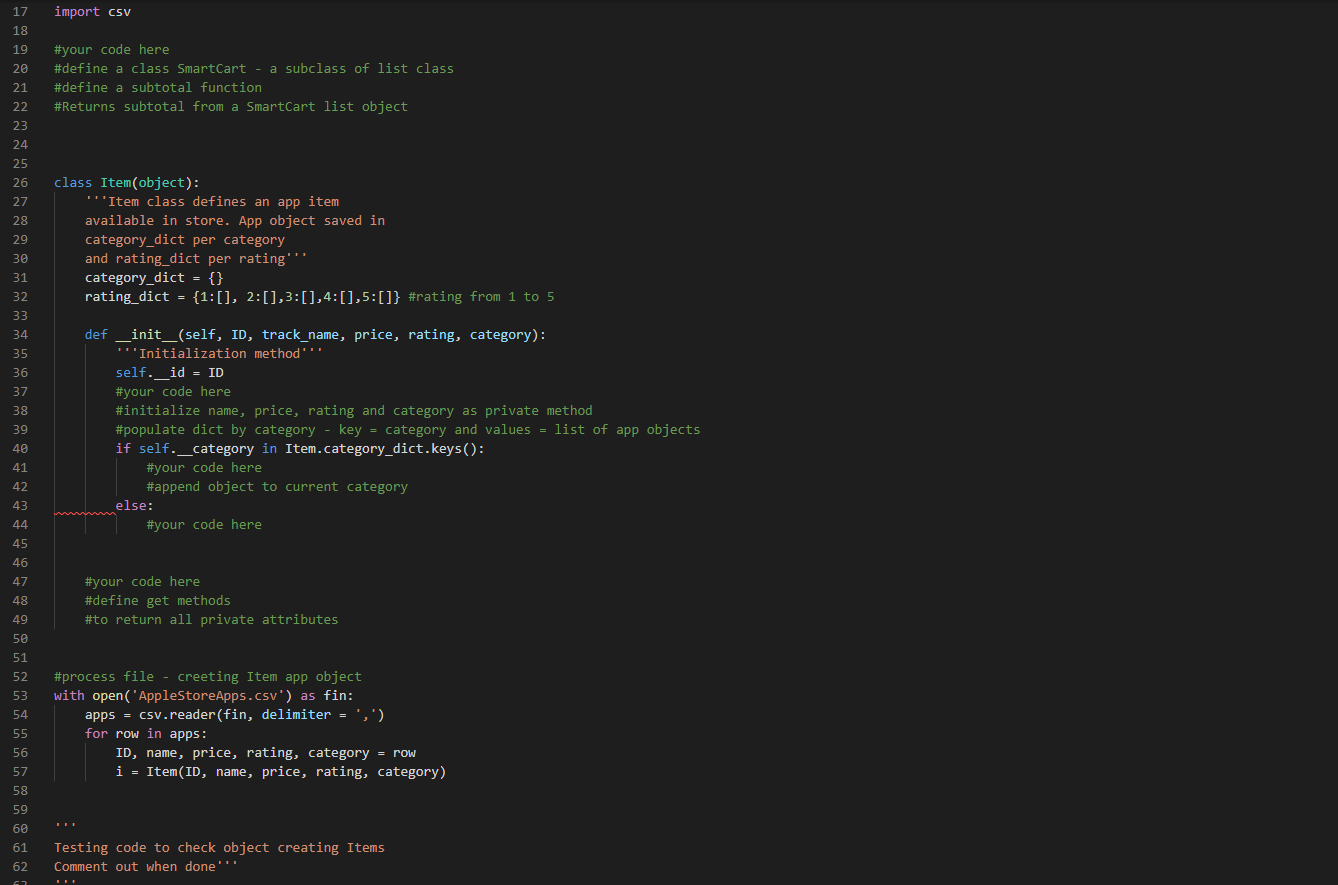The image size is (1338, 885).
Task: Click 'Item.category_dict.keys()' in the if statement
Action: click(381, 449)
